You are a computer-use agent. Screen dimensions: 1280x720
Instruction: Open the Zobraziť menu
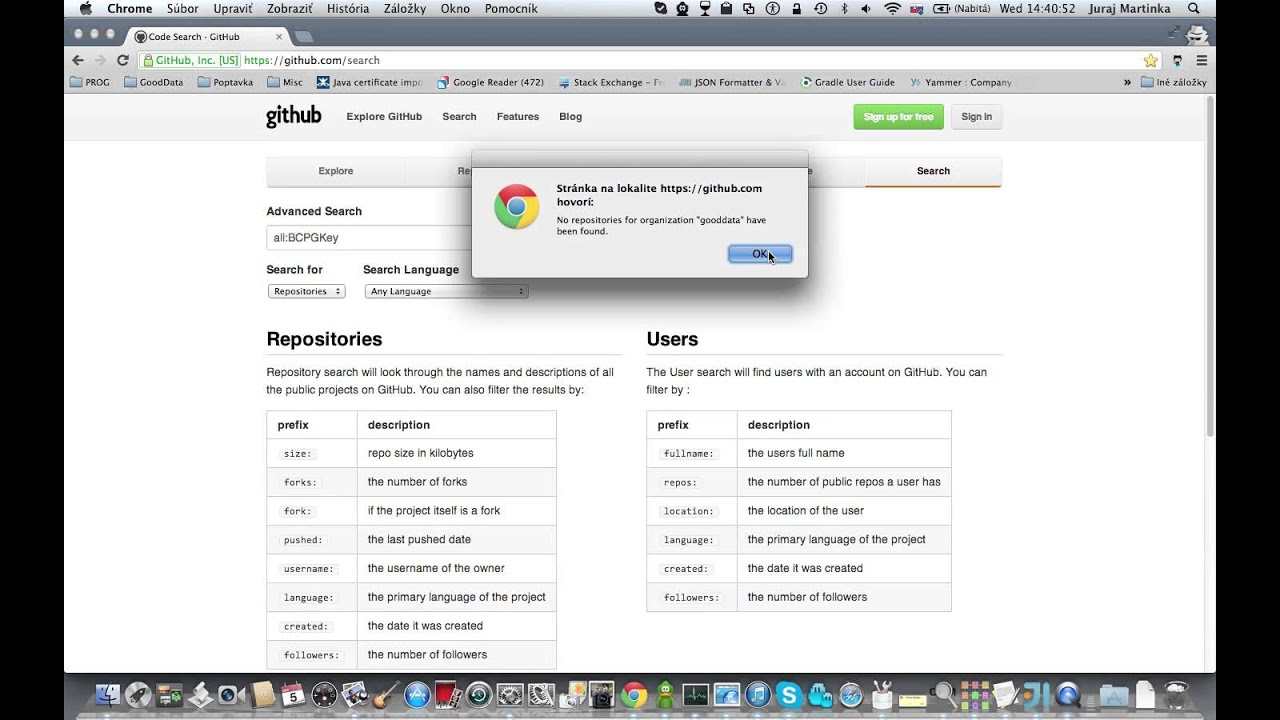click(x=289, y=8)
